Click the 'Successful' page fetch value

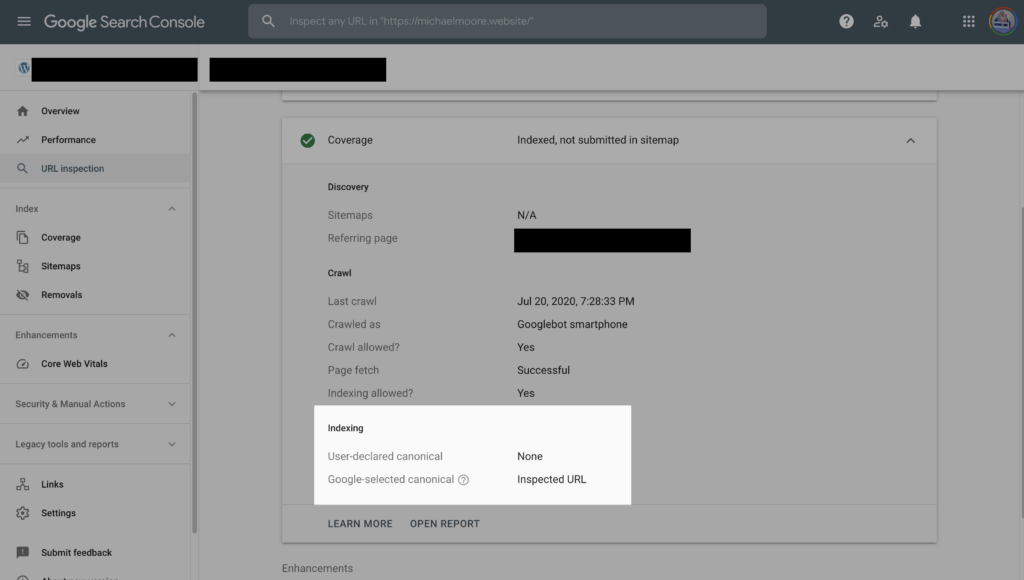(543, 370)
